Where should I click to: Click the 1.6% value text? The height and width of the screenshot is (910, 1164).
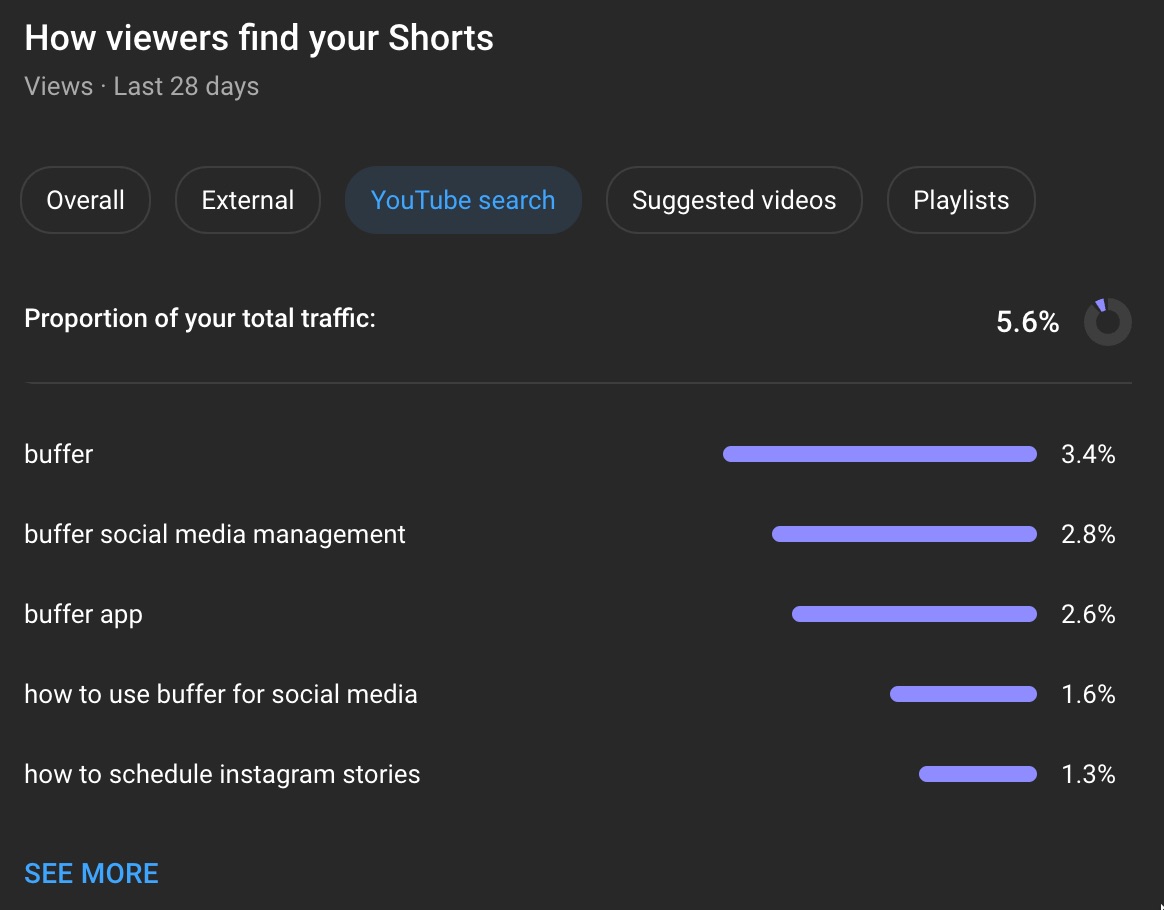coord(1088,694)
